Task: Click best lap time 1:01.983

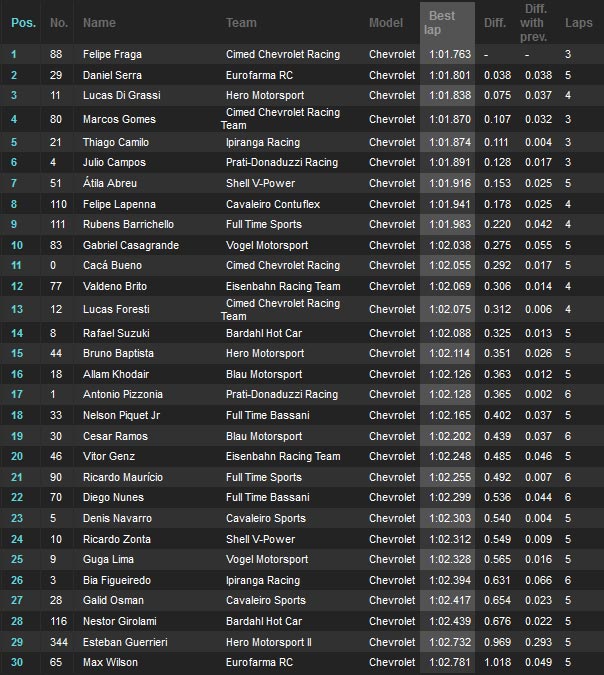Action: tap(450, 224)
